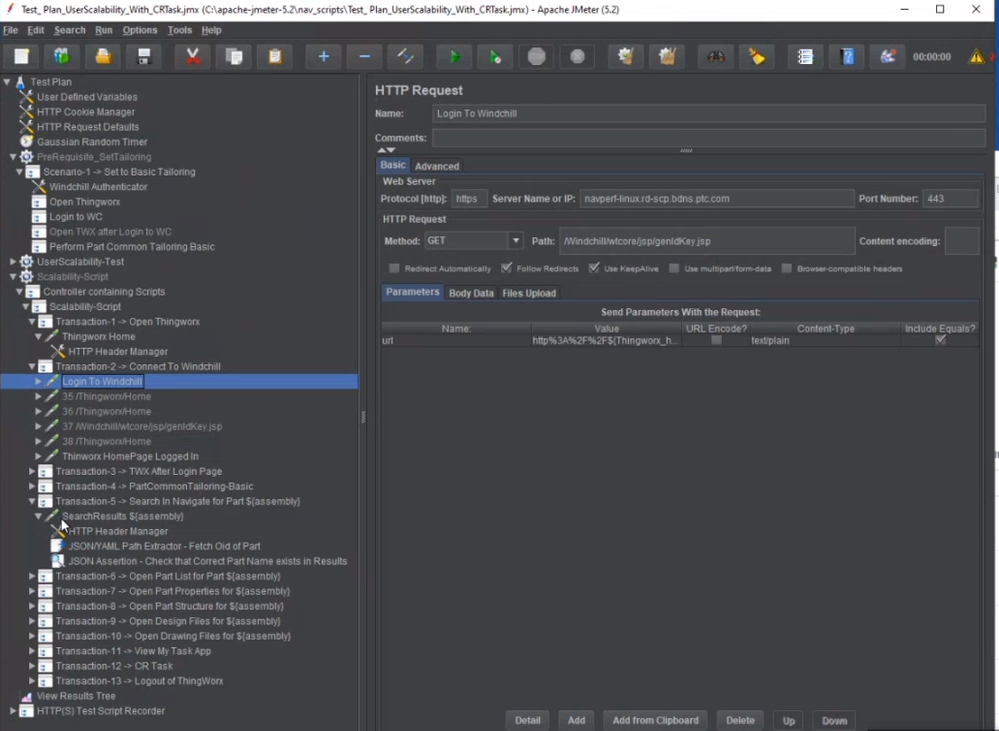Click the Stop test icon
The image size is (999, 731).
tap(536, 57)
